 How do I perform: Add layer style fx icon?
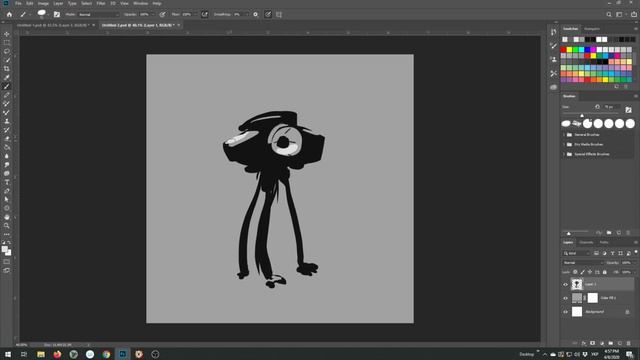click(x=584, y=343)
